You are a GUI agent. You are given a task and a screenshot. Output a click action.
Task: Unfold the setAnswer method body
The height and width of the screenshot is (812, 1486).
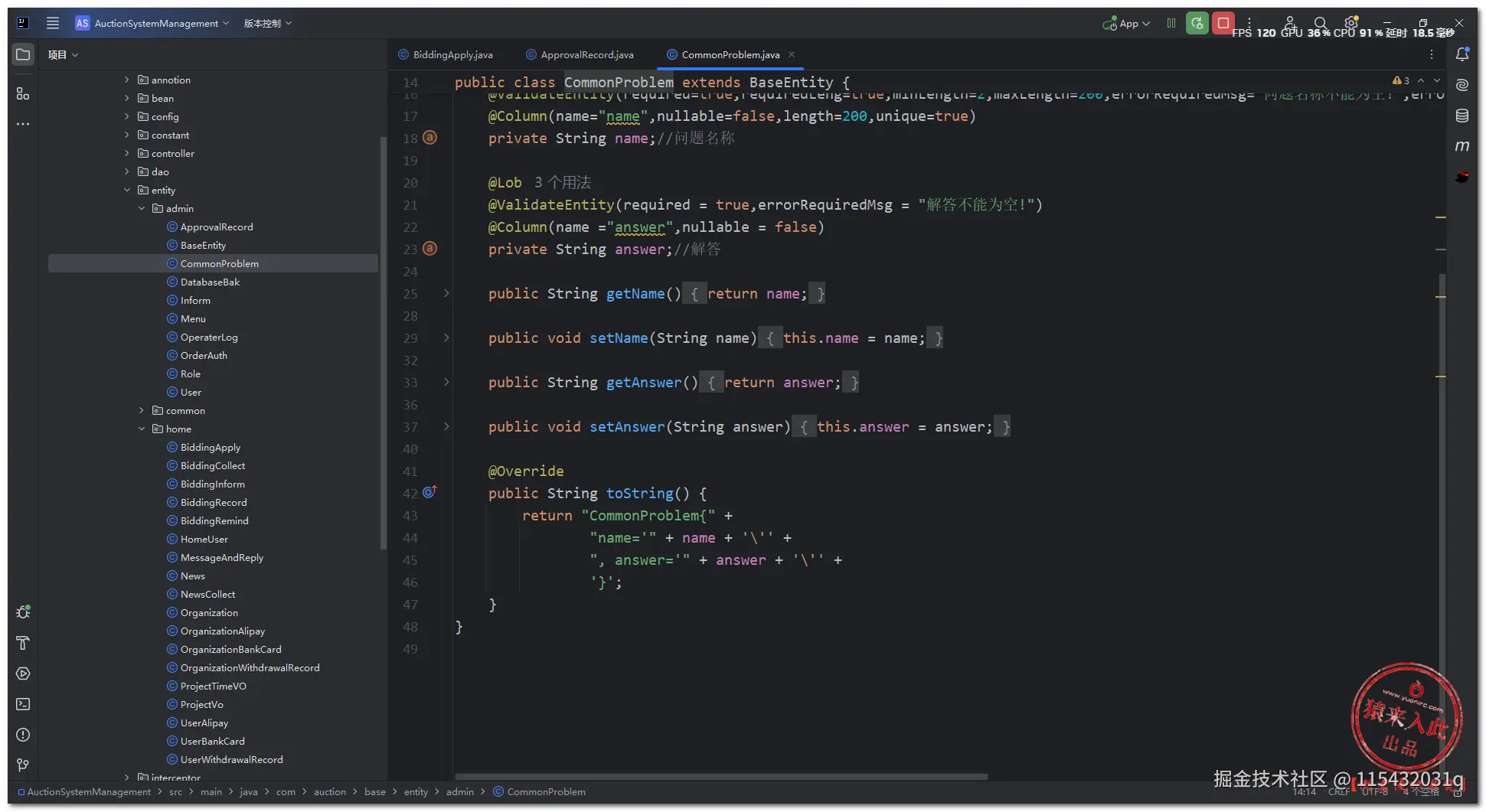tap(446, 427)
